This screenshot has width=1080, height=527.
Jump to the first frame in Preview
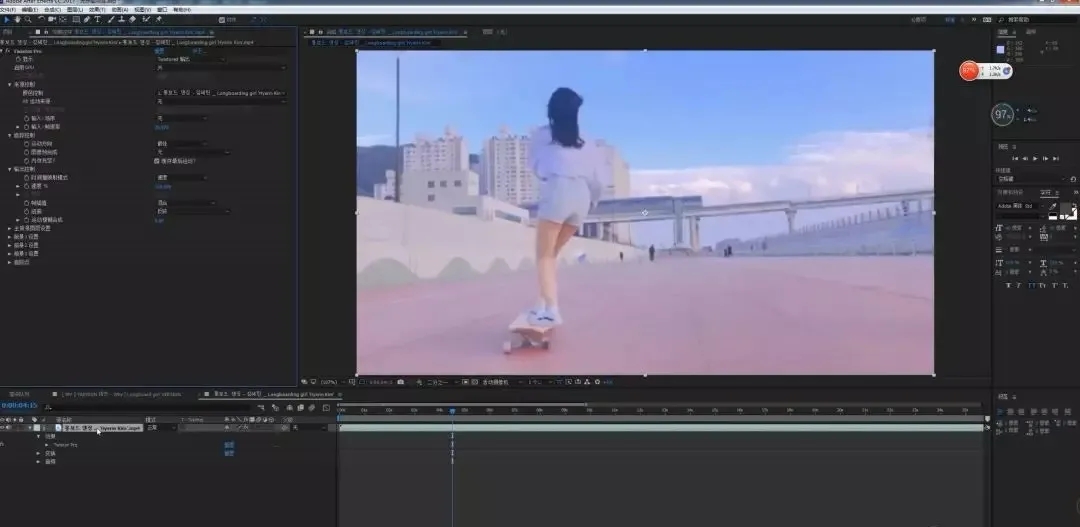[x=1015, y=158]
